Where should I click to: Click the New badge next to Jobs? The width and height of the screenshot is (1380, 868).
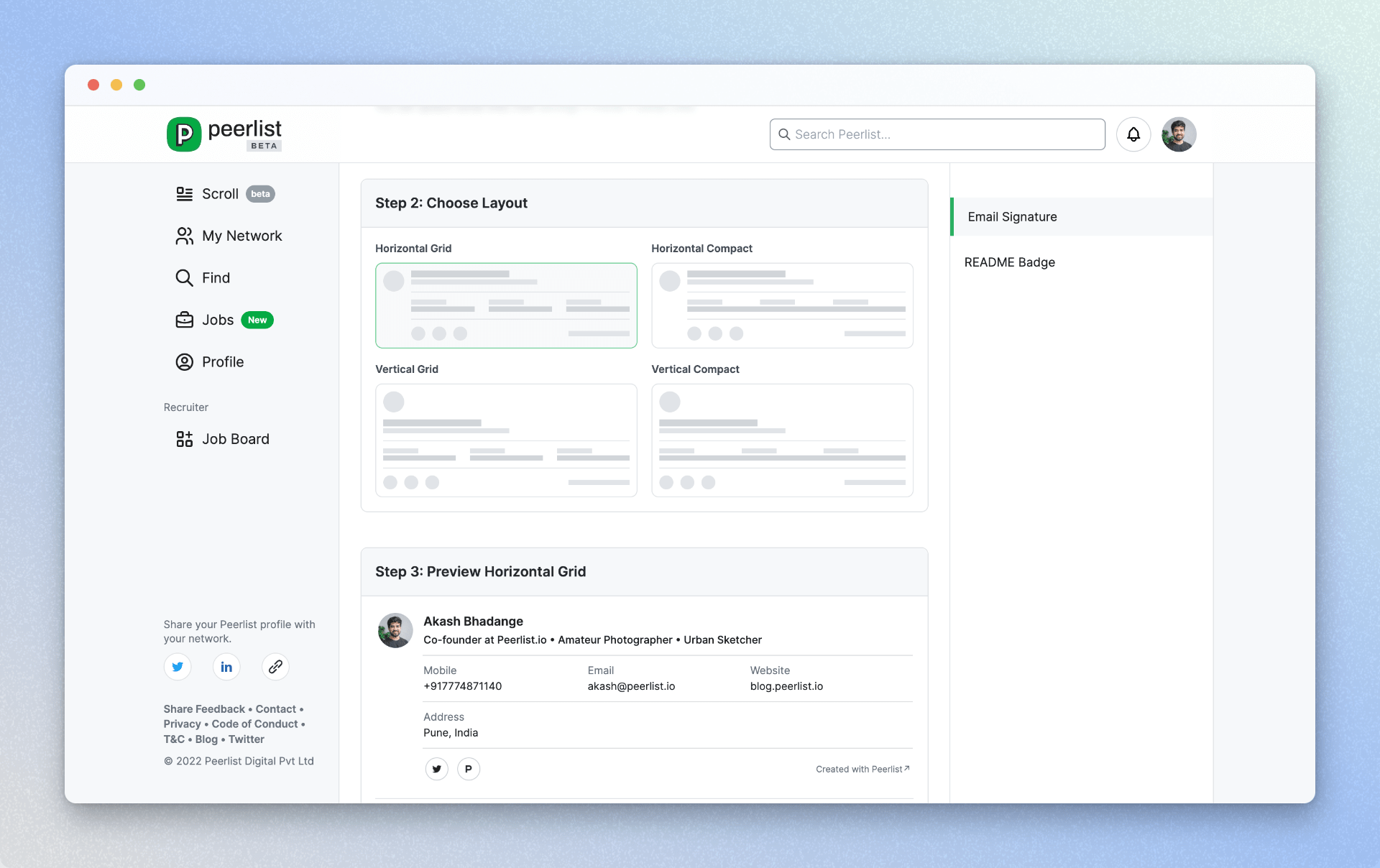pyautogui.click(x=257, y=320)
